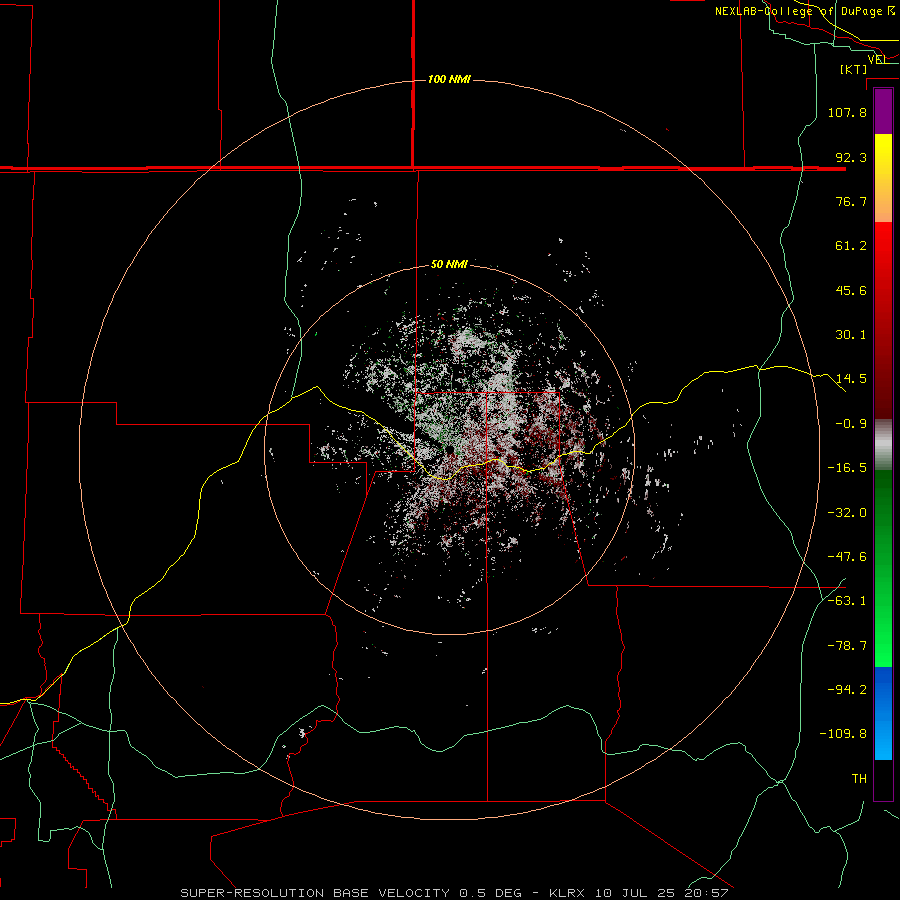Click the 100 NMI range ring label
This screenshot has width=900, height=900.
pos(449,79)
